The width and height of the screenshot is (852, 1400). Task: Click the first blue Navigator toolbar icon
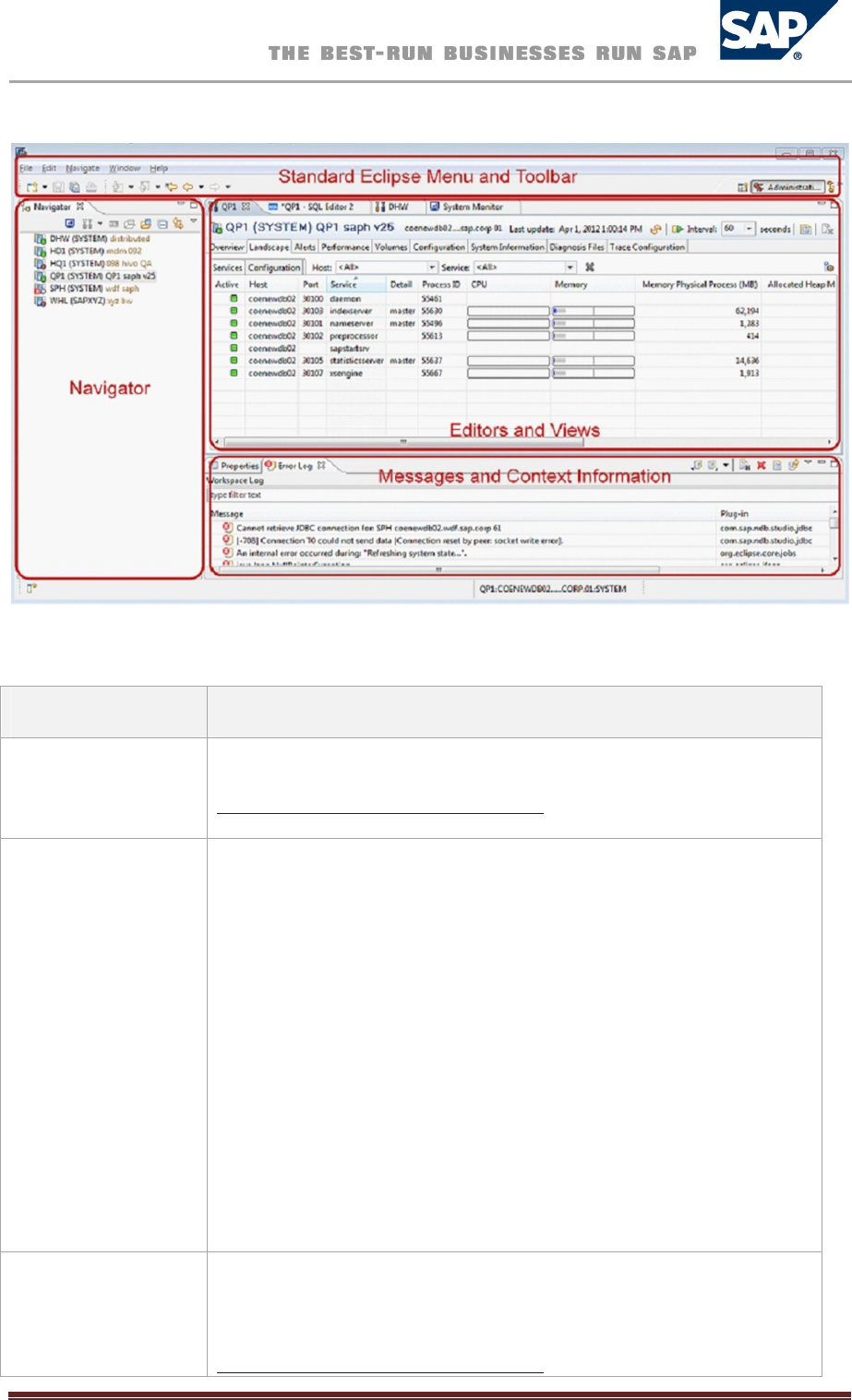click(69, 223)
